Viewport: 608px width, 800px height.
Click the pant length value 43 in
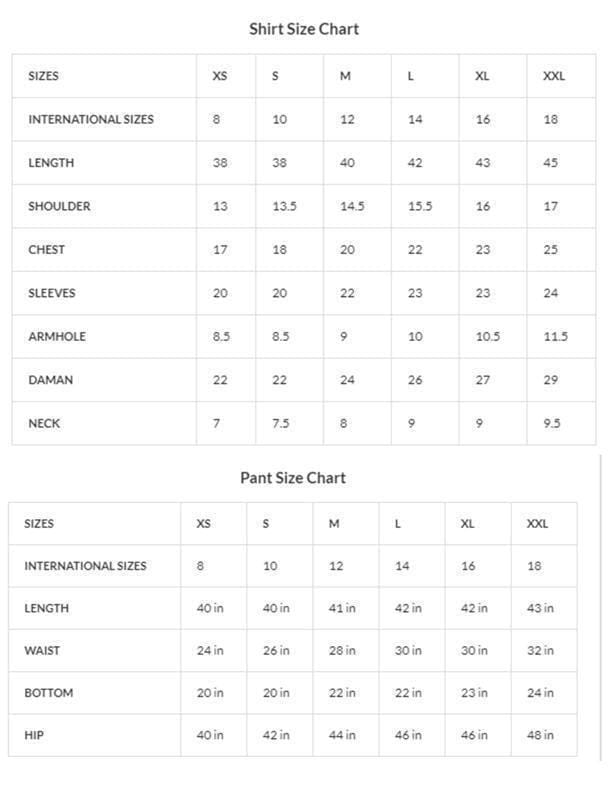point(541,608)
